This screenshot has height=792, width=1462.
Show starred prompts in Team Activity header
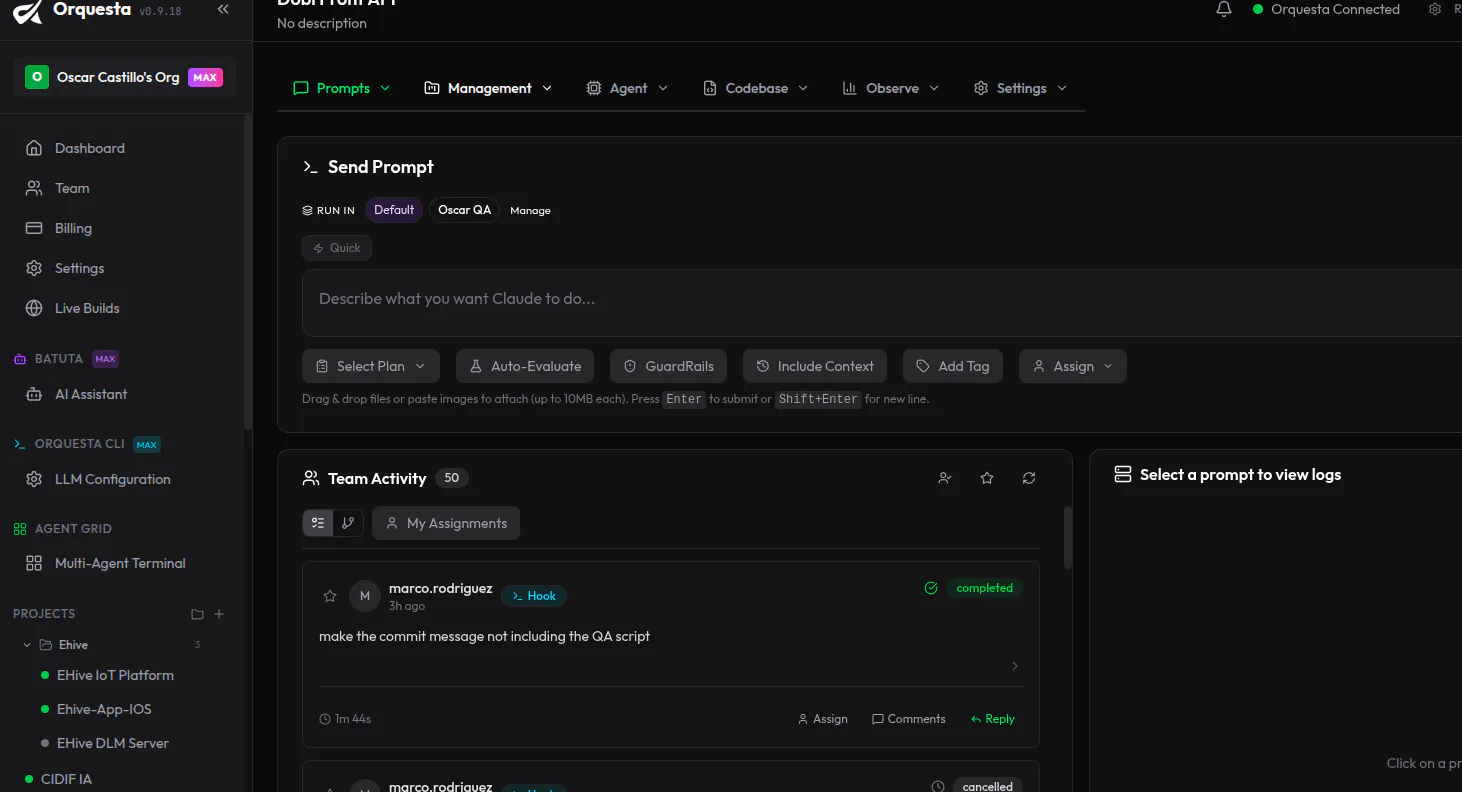pyautogui.click(x=987, y=478)
